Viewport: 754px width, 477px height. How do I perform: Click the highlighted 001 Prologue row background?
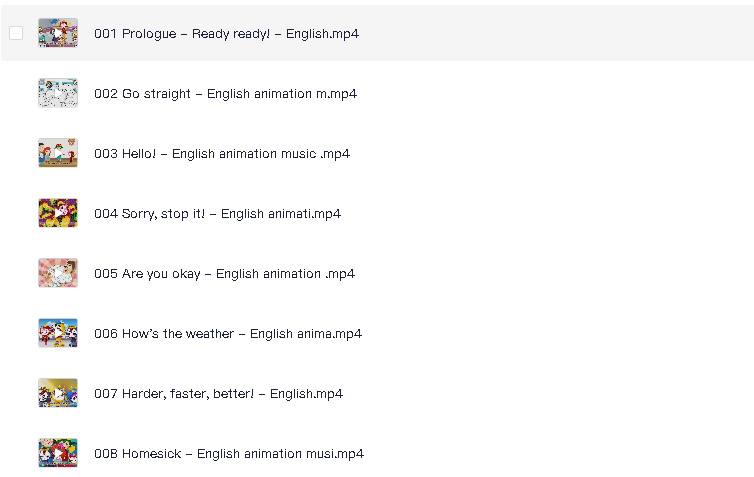[553, 33]
